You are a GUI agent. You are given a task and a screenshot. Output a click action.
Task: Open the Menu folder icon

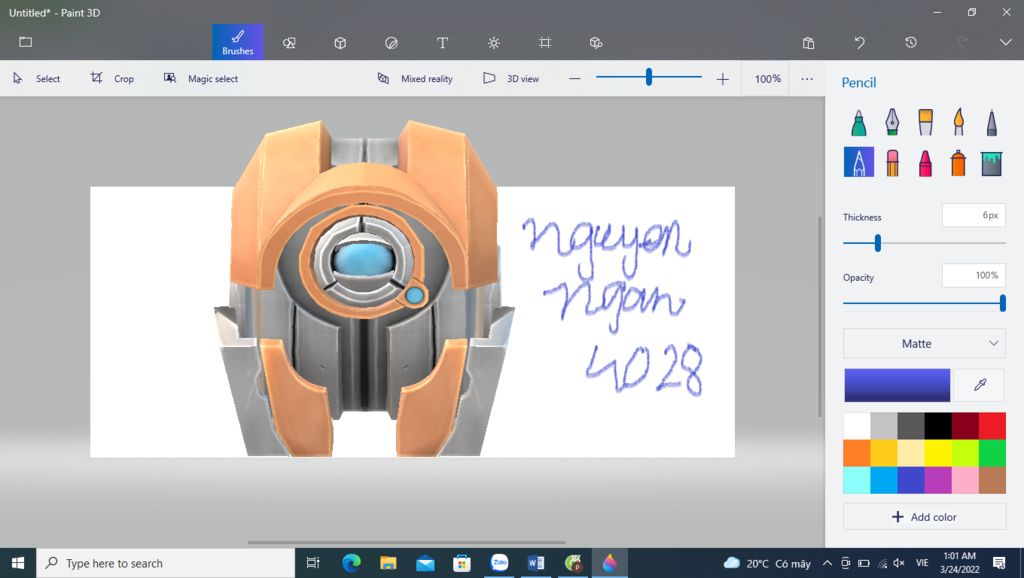(25, 42)
